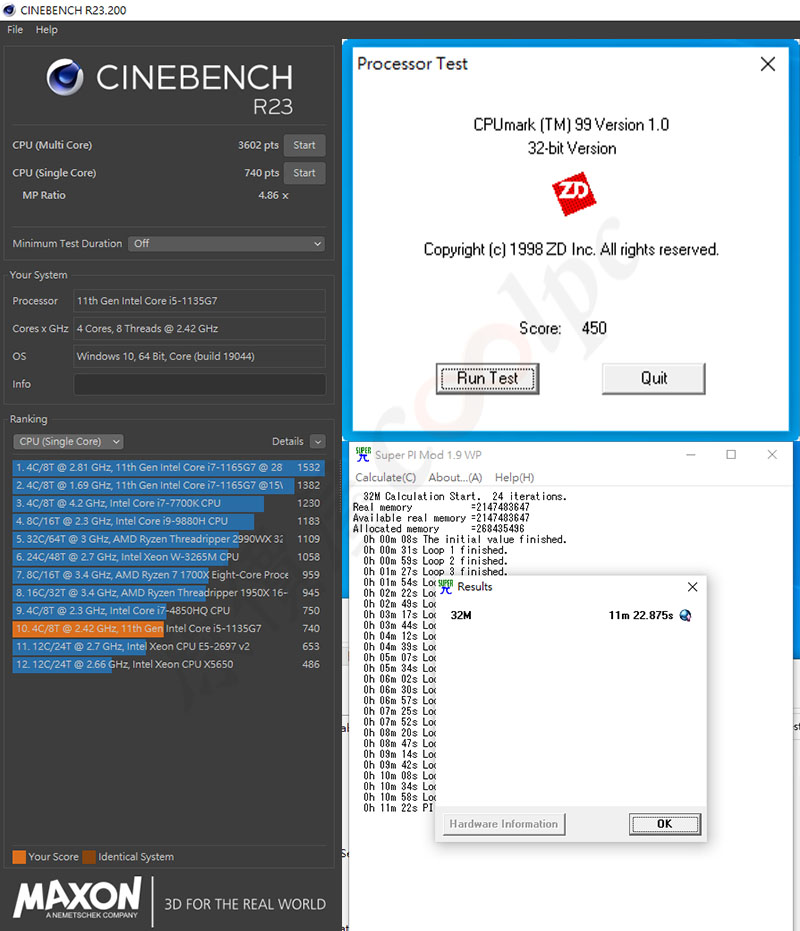Image resolution: width=800 pixels, height=931 pixels.
Task: Click the 'Allocated memory' log line
Action: click(x=439, y=528)
